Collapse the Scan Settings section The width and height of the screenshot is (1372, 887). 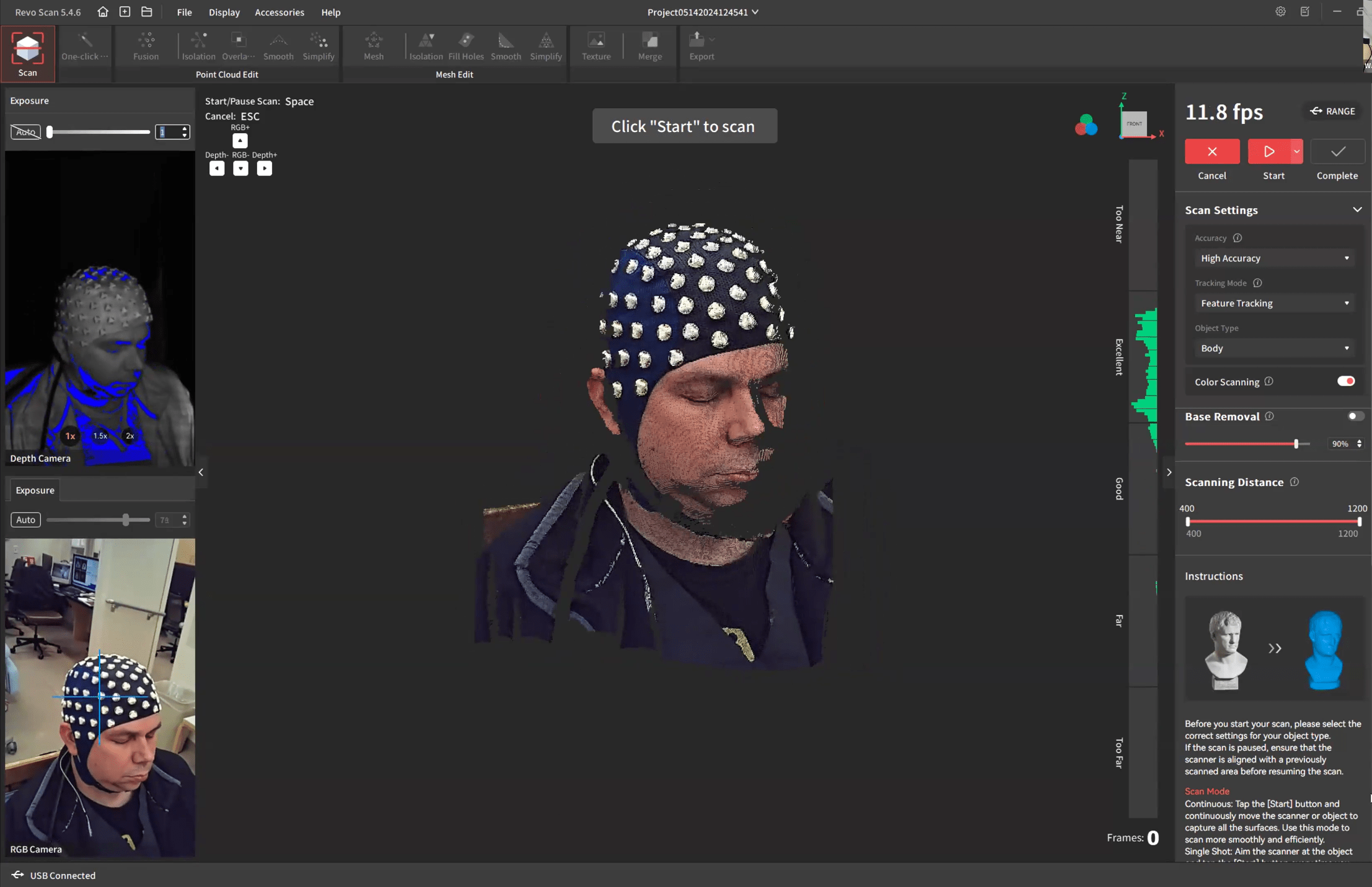1357,210
